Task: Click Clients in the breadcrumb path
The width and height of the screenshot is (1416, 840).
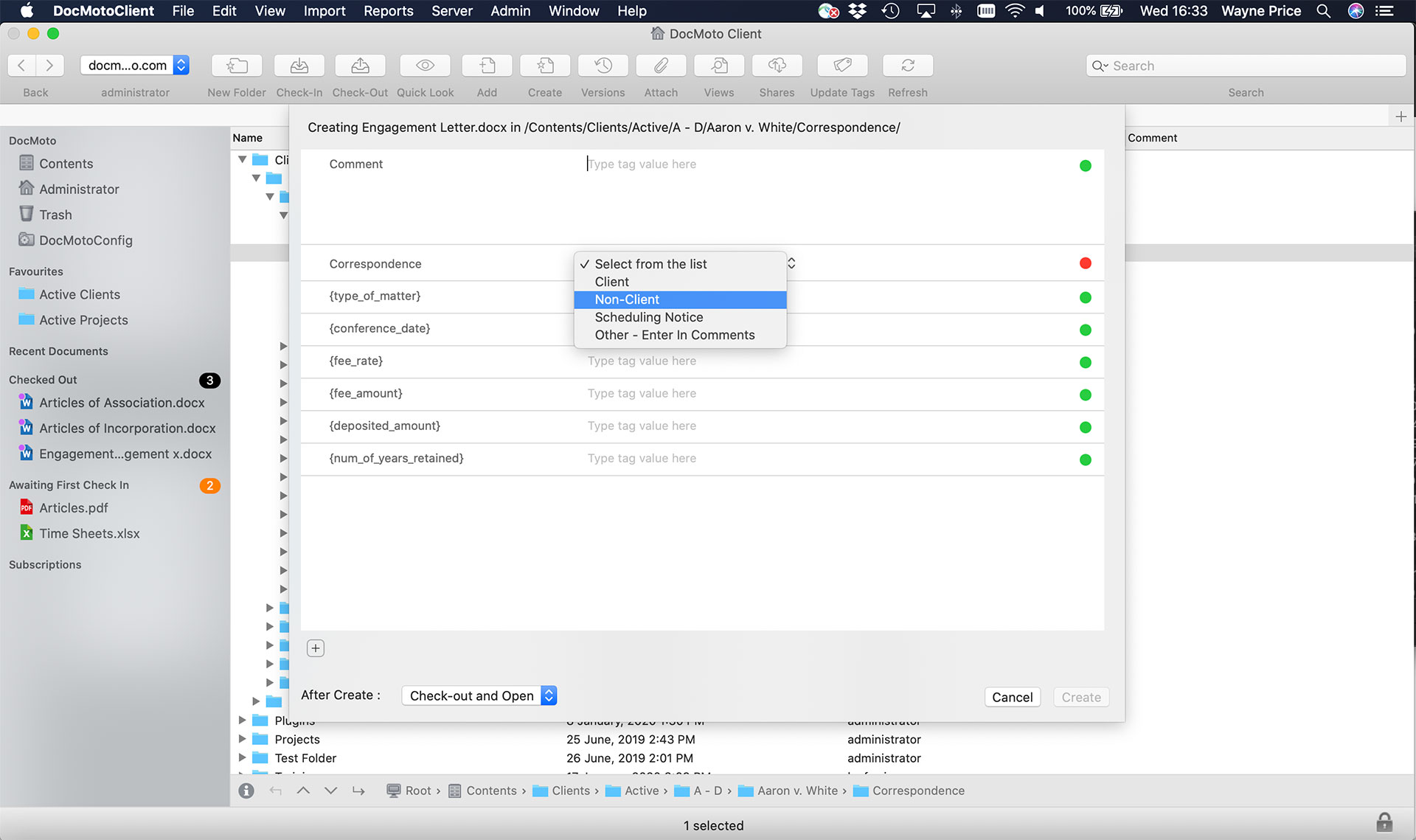Action: coord(562,791)
